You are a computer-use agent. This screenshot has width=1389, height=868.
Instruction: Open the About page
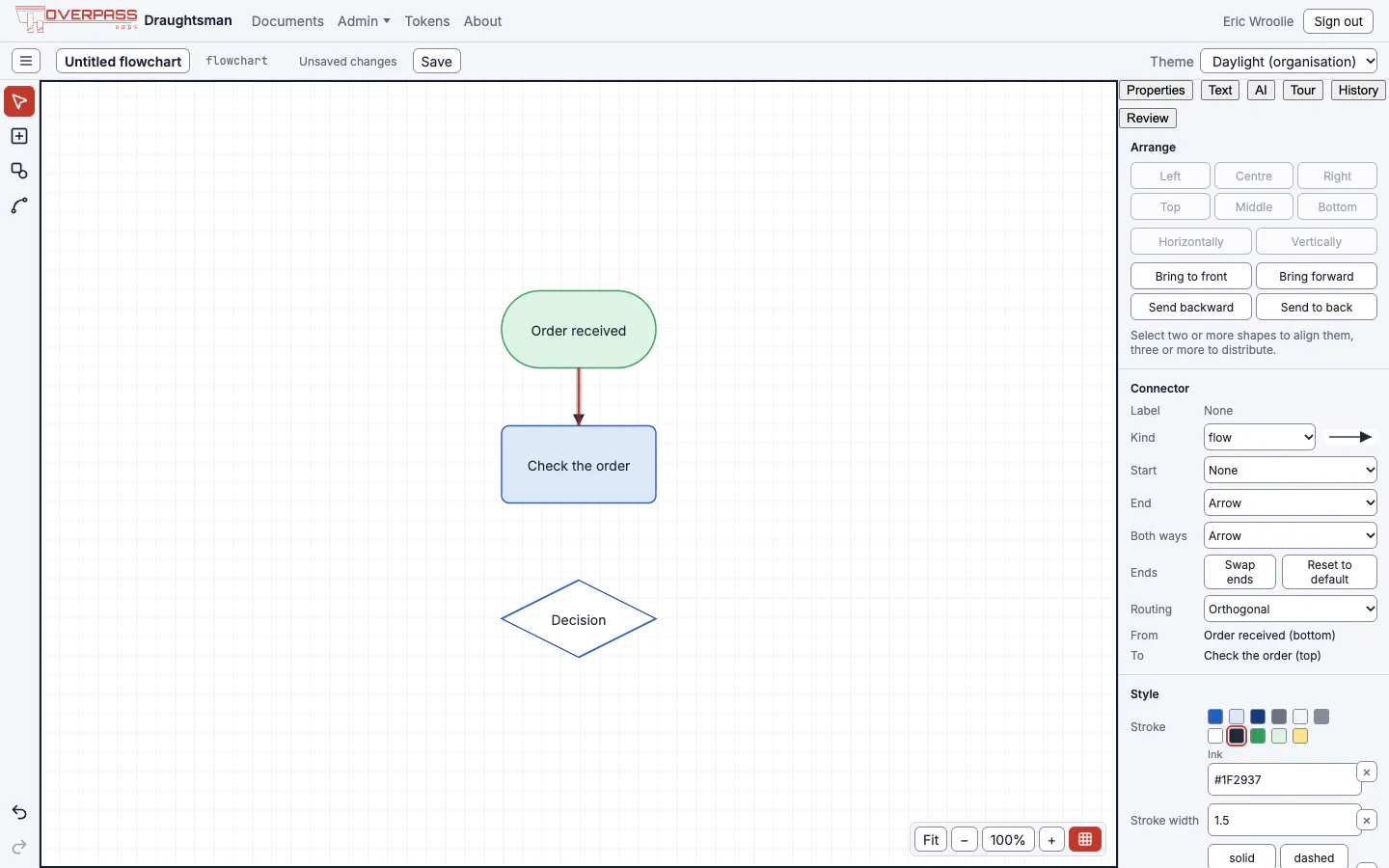pyautogui.click(x=482, y=20)
